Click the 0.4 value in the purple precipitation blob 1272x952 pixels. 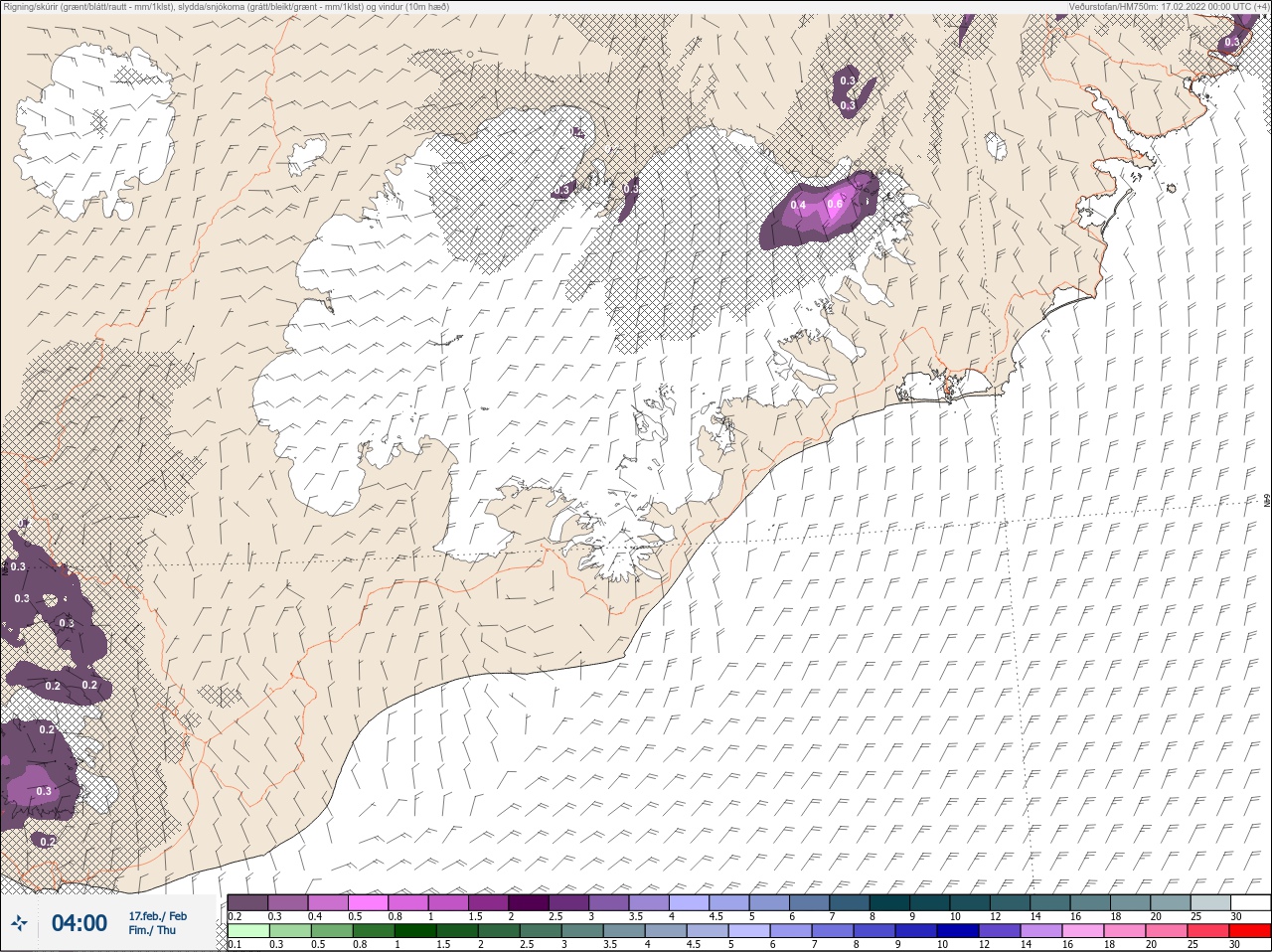tap(798, 206)
